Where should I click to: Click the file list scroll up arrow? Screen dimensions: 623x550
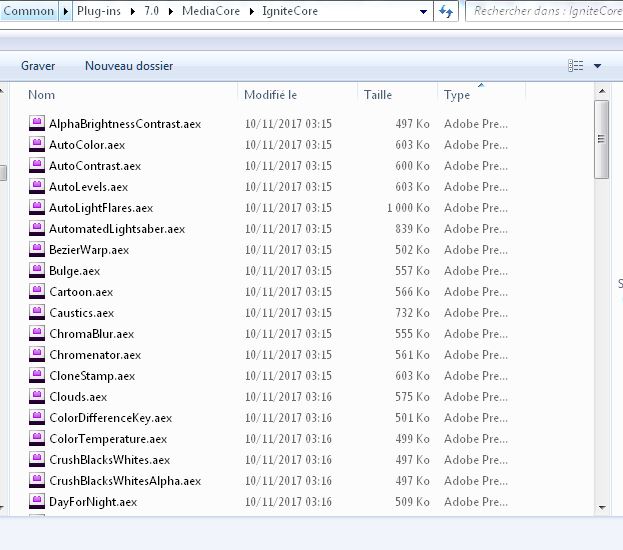(602, 91)
